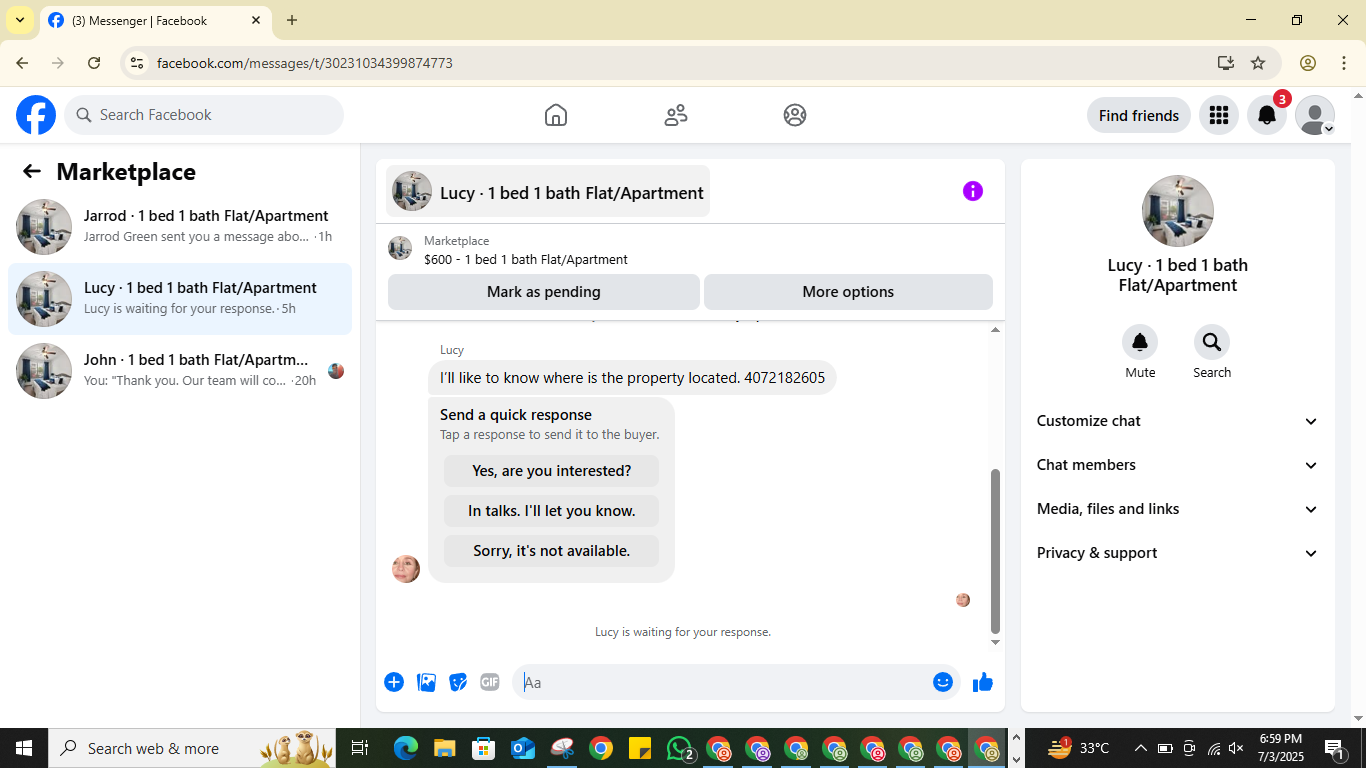
Task: Open Chrome tab search dropdown
Action: (20, 20)
